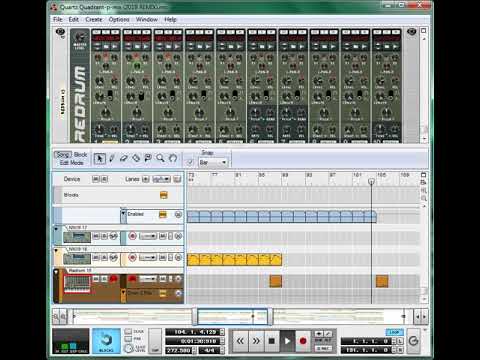Select the Pencil tool
Screen dimensions: 480x360
(112, 158)
